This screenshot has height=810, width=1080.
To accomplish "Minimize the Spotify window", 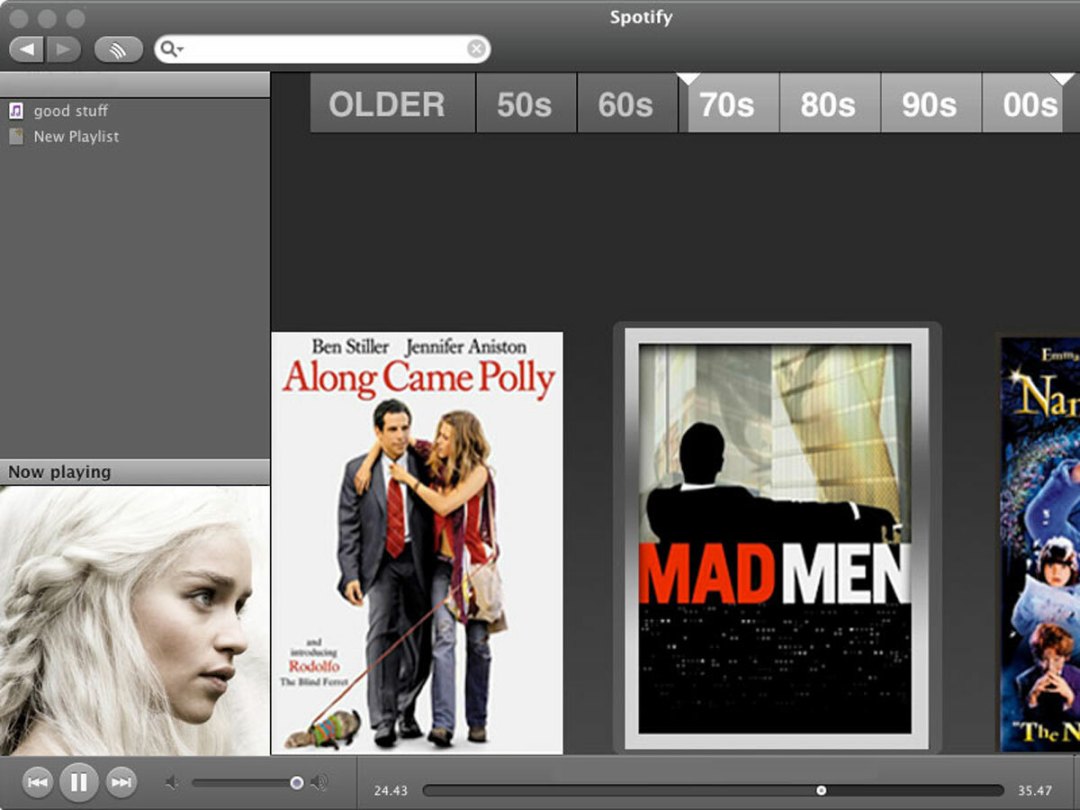I will 47,18.
